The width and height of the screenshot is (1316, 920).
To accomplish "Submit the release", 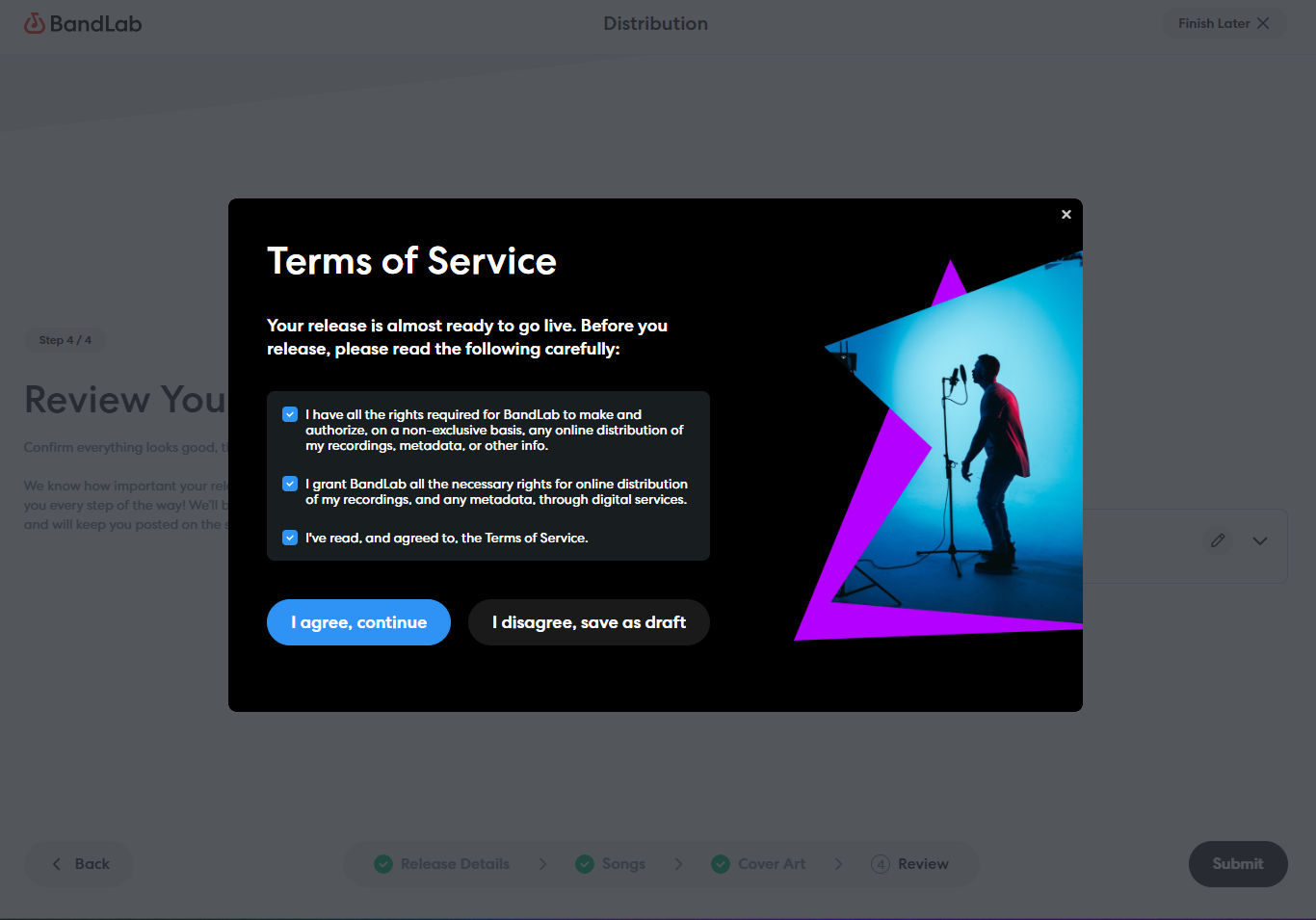I will point(1238,864).
